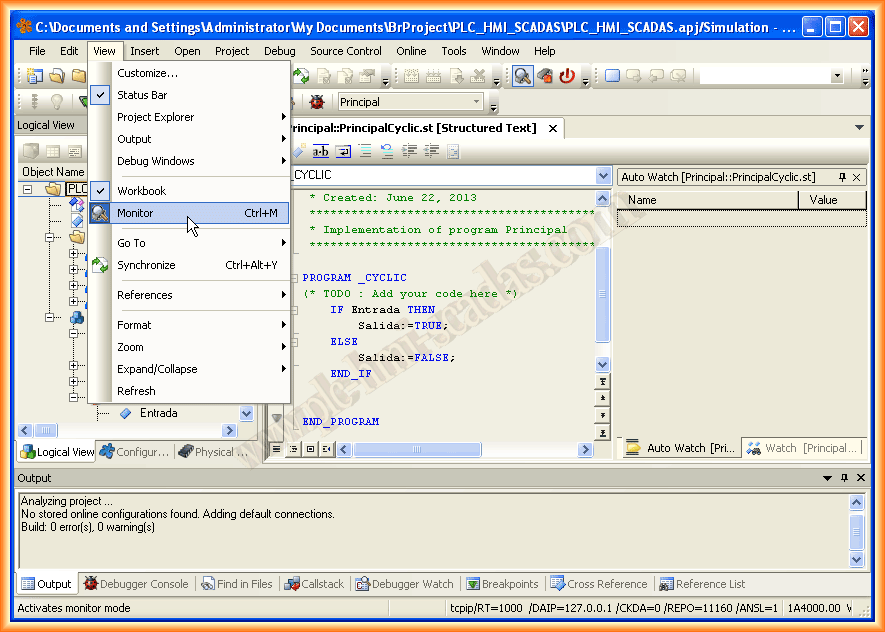Image resolution: width=885 pixels, height=632 pixels.
Task: Select the Entrada variable tree item
Action: [x=158, y=413]
